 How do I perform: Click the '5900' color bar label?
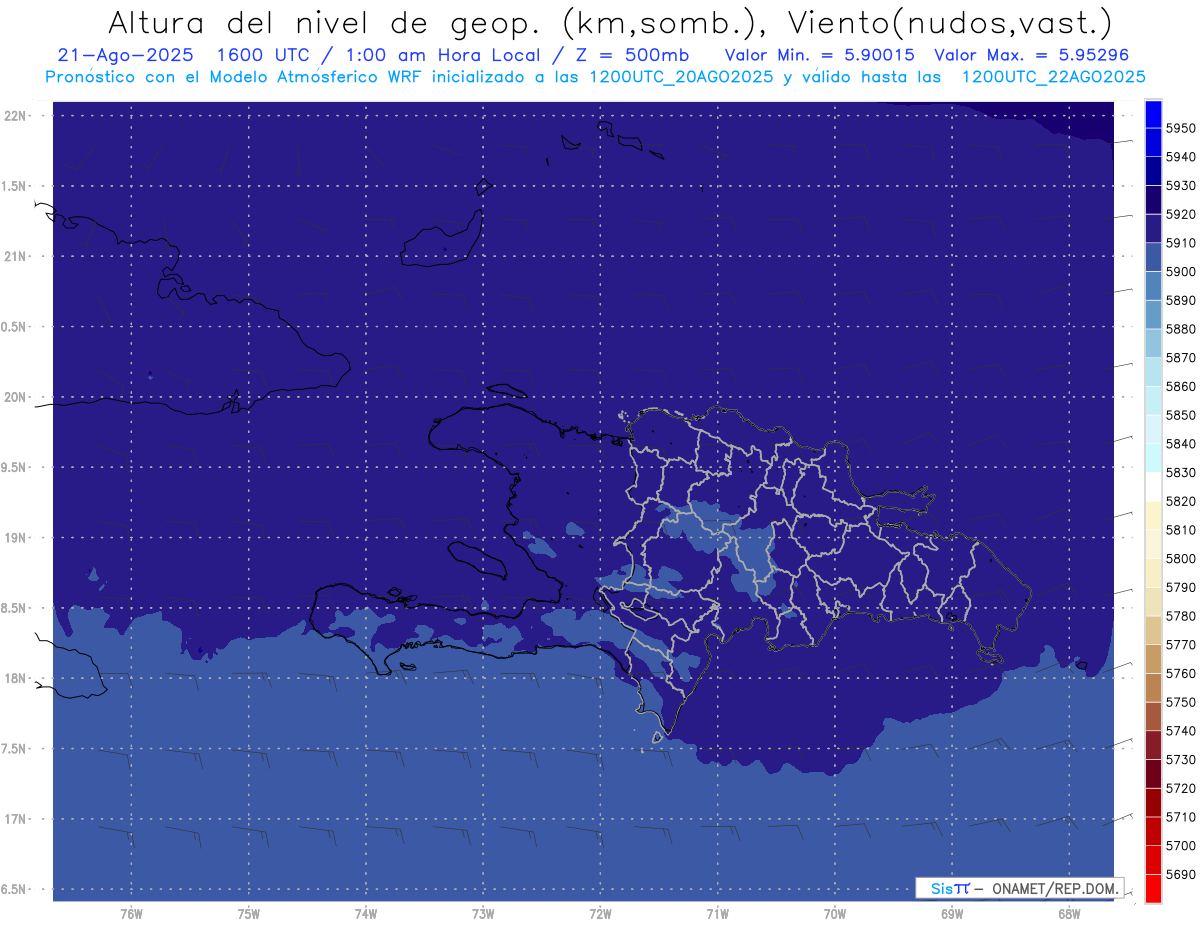pyautogui.click(x=1181, y=271)
